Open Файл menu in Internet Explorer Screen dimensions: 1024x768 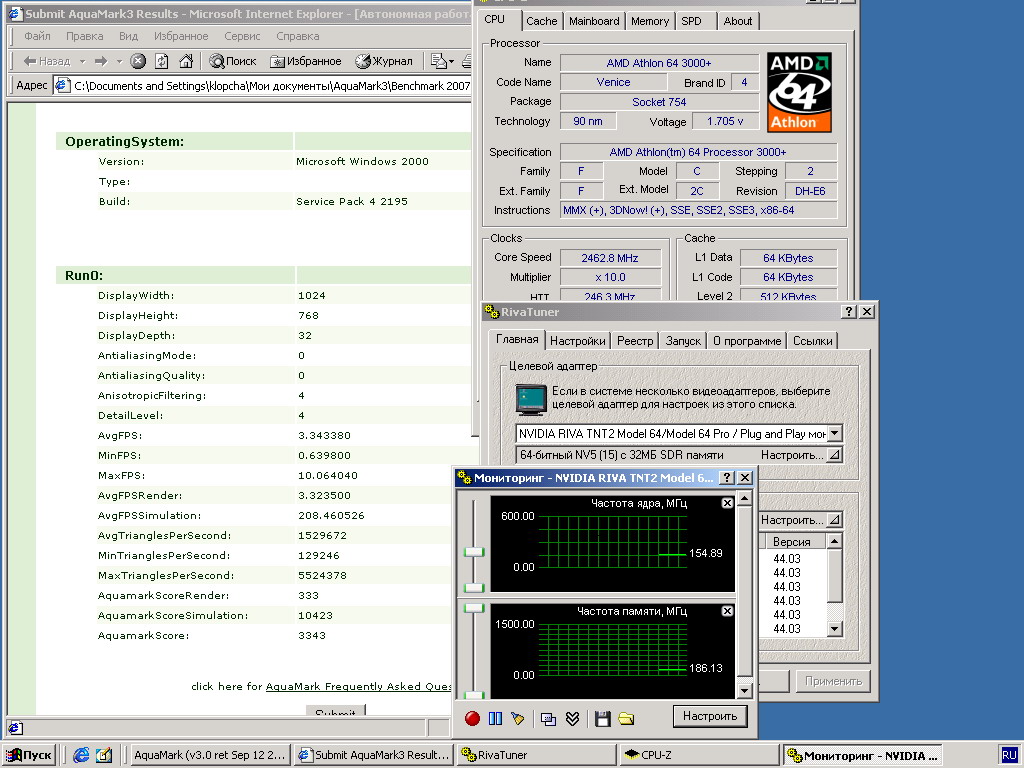[x=37, y=36]
